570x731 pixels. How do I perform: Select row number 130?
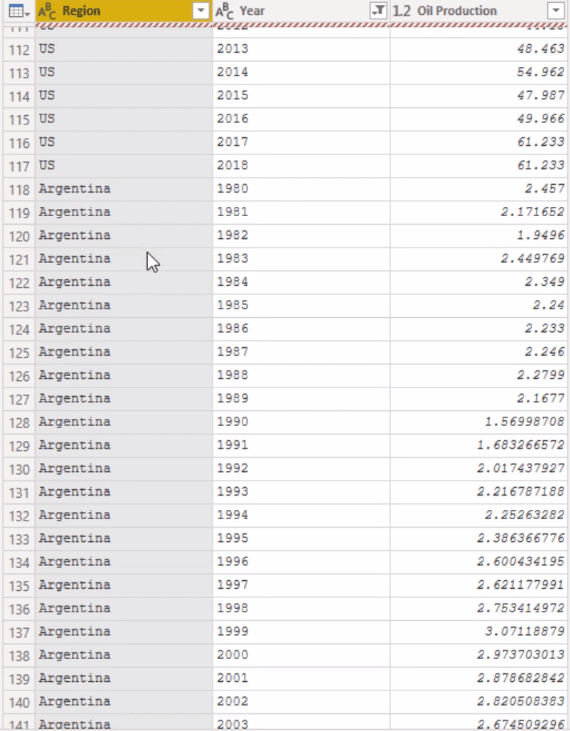19,469
